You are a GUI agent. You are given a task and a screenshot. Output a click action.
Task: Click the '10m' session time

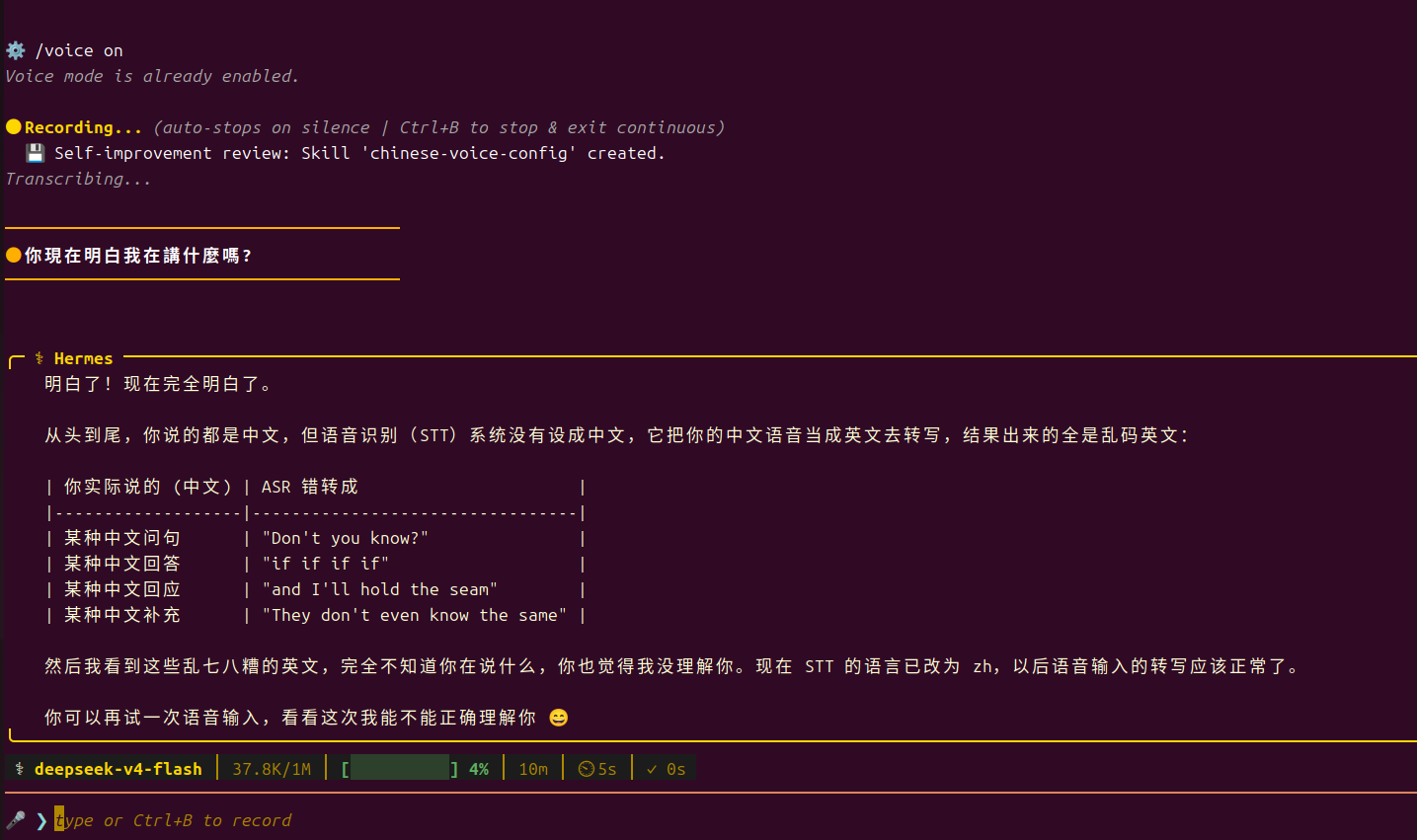click(x=533, y=769)
